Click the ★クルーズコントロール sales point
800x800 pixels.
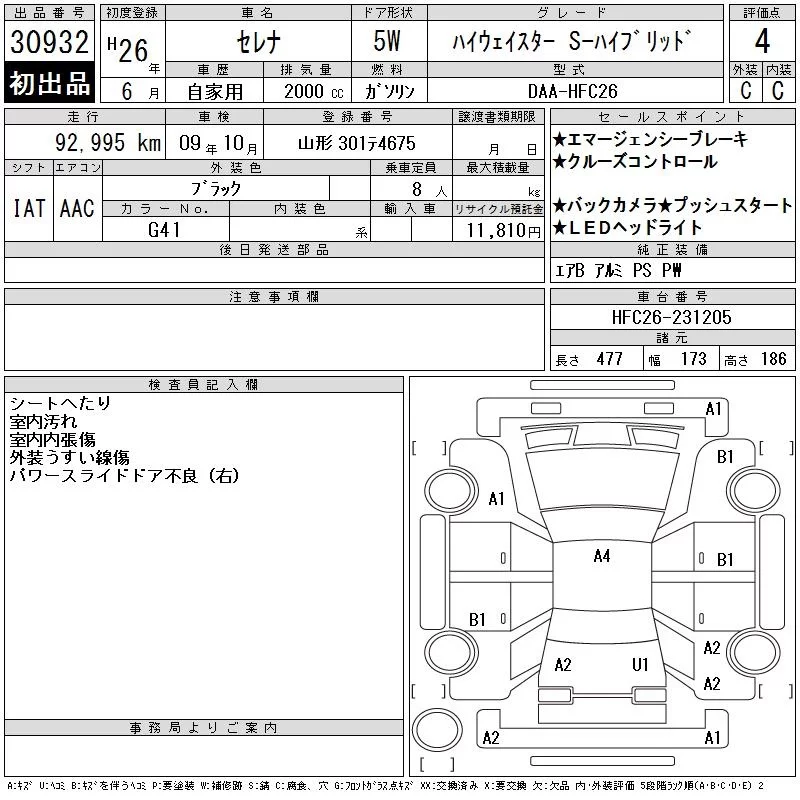(635, 162)
